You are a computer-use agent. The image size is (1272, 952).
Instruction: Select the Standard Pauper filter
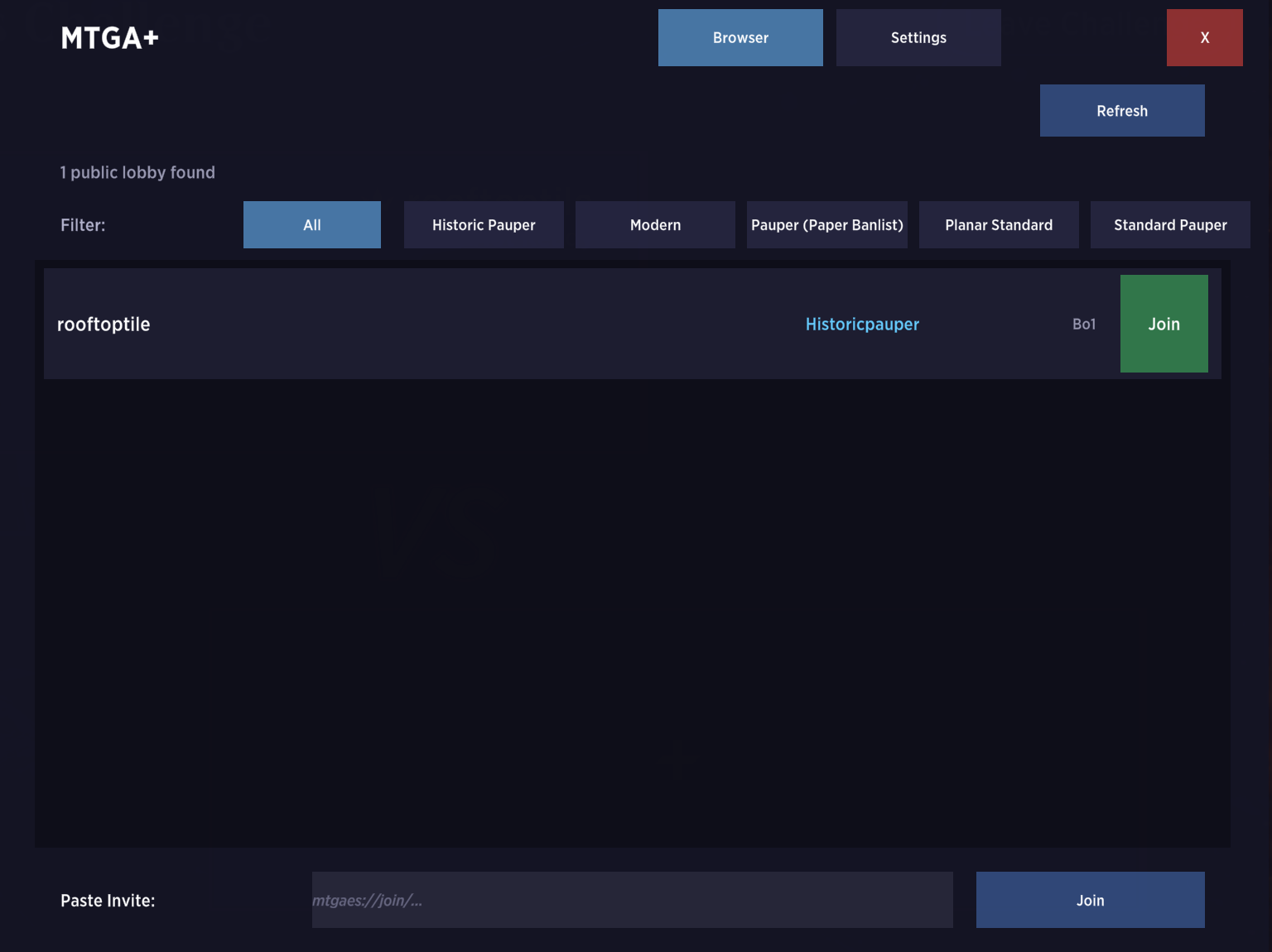[x=1169, y=224]
